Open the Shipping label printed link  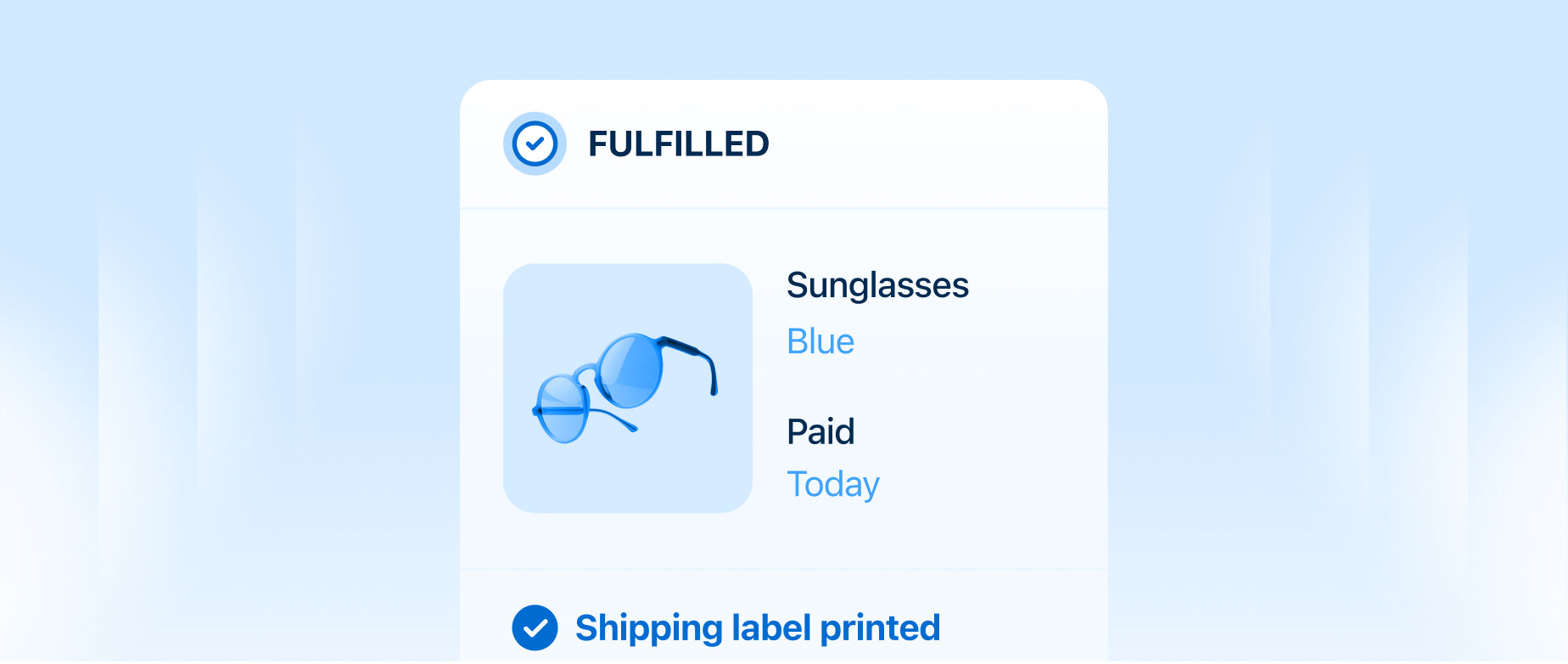pyautogui.click(x=758, y=627)
